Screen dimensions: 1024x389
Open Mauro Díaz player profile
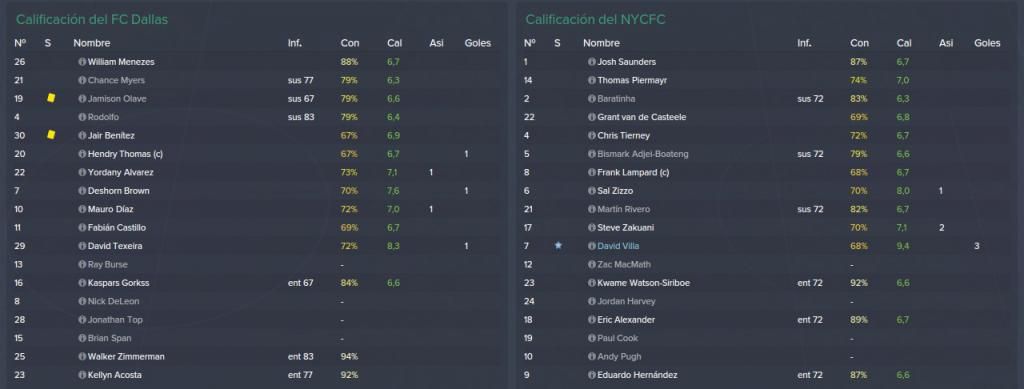point(110,210)
